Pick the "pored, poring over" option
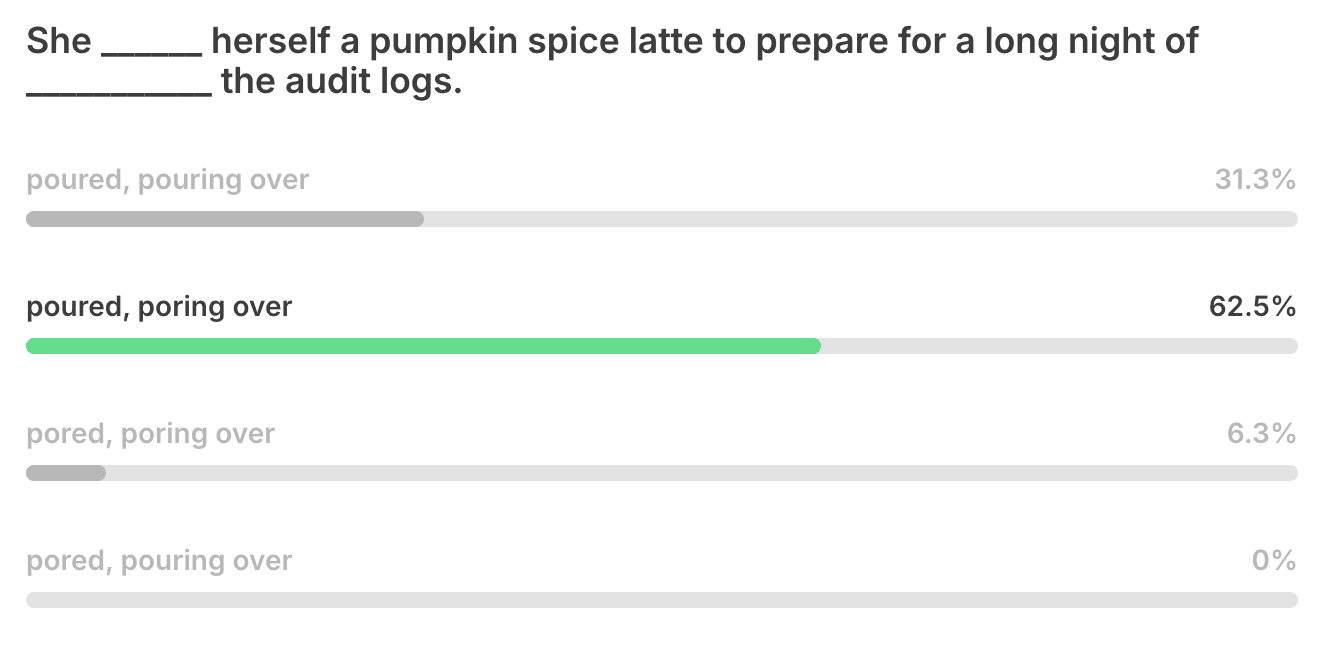Viewport: 1324px width, 646px height. click(150, 434)
